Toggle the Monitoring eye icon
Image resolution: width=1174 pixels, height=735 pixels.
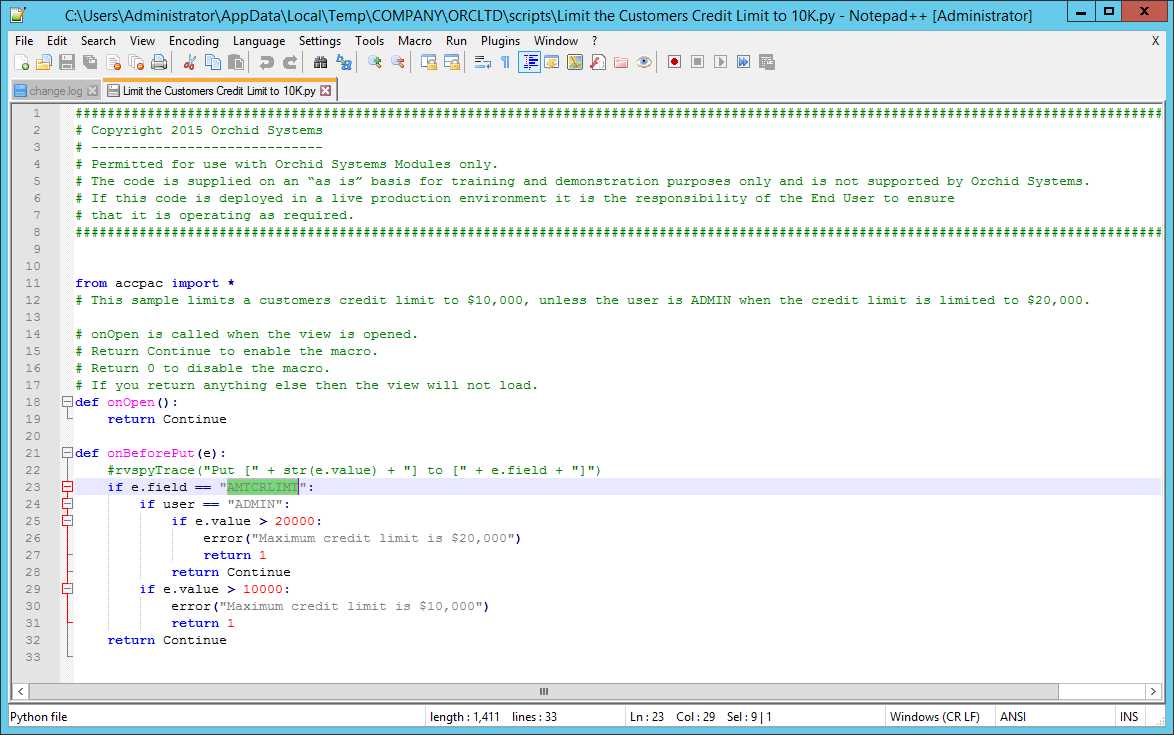click(645, 63)
